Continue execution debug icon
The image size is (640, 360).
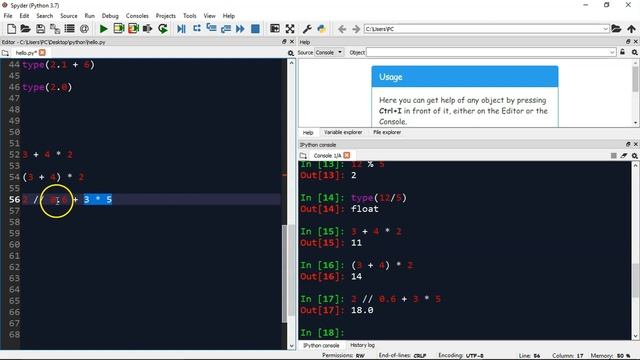point(240,29)
